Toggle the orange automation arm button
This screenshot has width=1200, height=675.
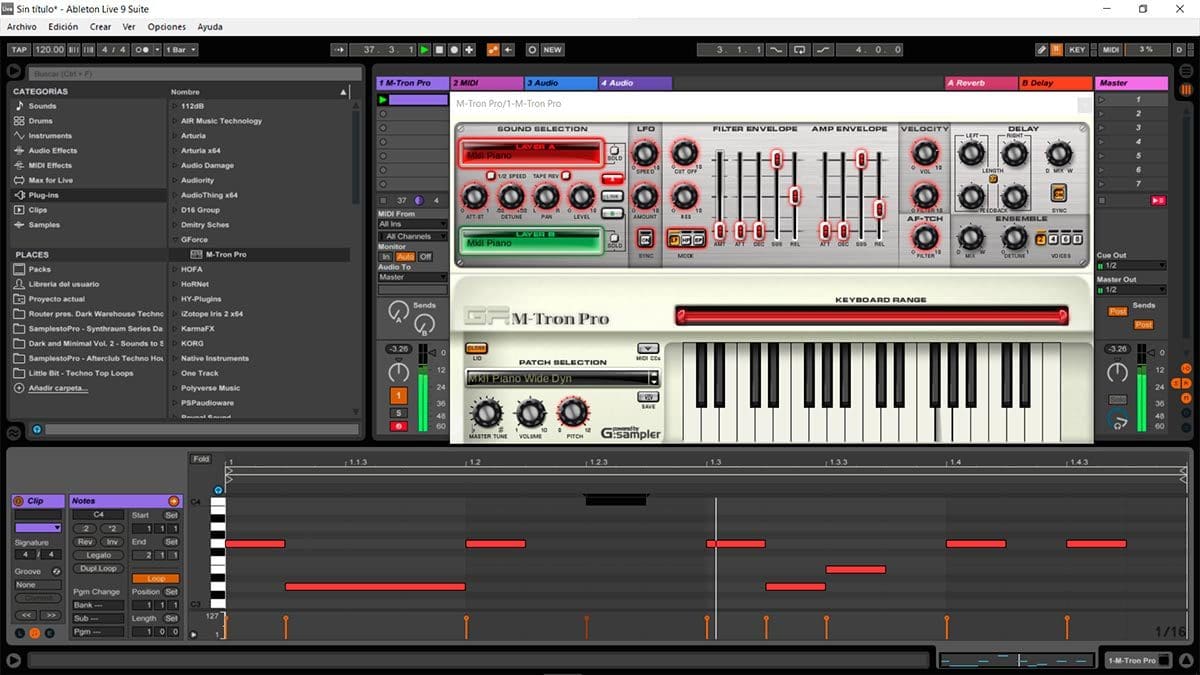[493, 49]
